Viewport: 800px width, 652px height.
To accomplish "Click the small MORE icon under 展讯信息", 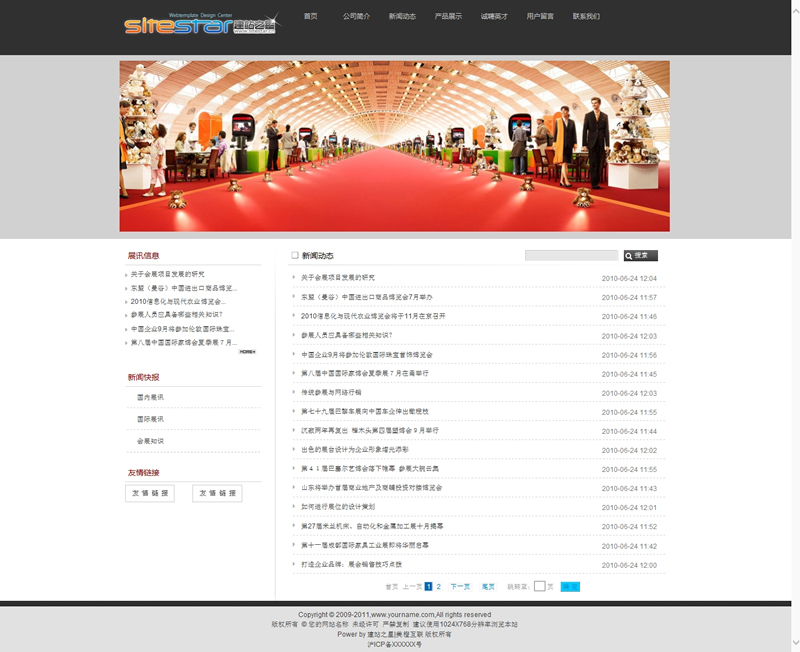I will point(247,352).
